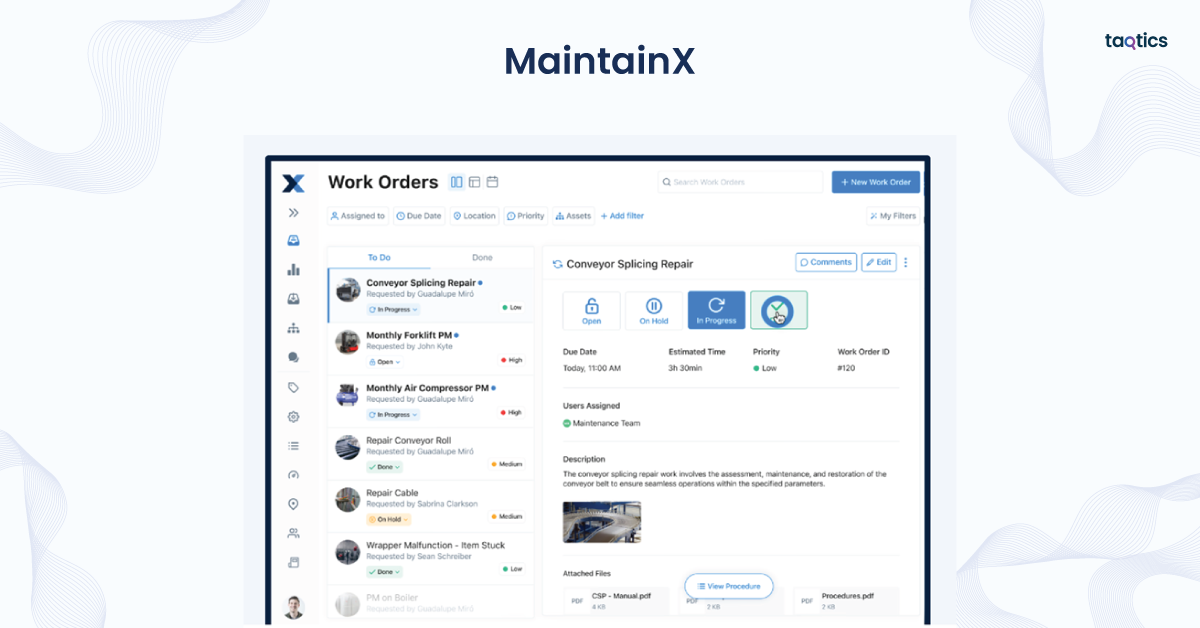Open the Priority filter dropdown
This screenshot has width=1200, height=628.
[x=525, y=216]
